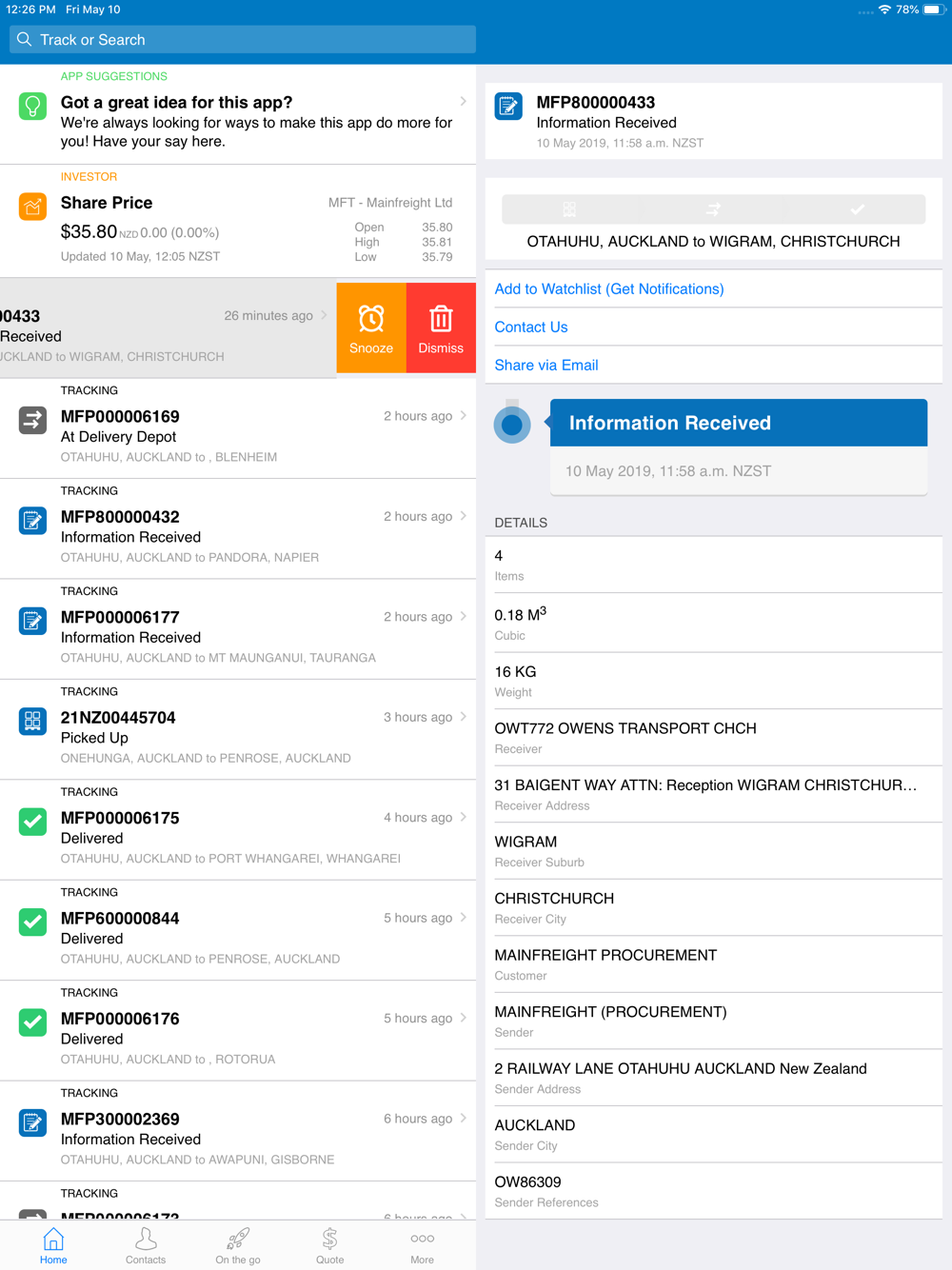Tap the info-received icon for MFP000006177
The height and width of the screenshot is (1270, 952).
click(x=32, y=621)
